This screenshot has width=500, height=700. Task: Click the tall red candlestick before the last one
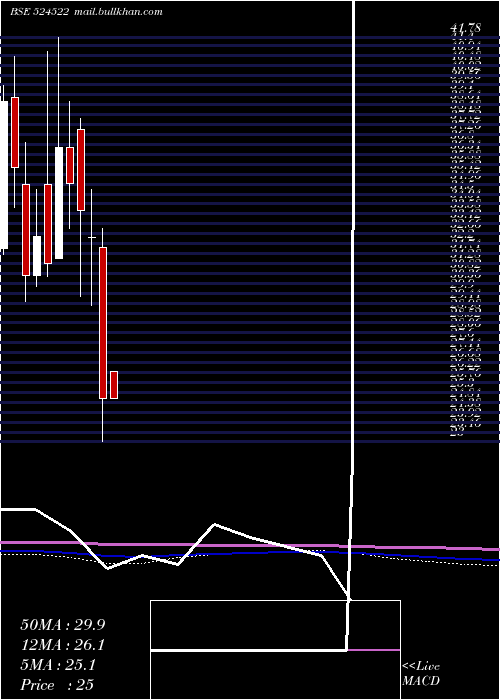(x=103, y=323)
